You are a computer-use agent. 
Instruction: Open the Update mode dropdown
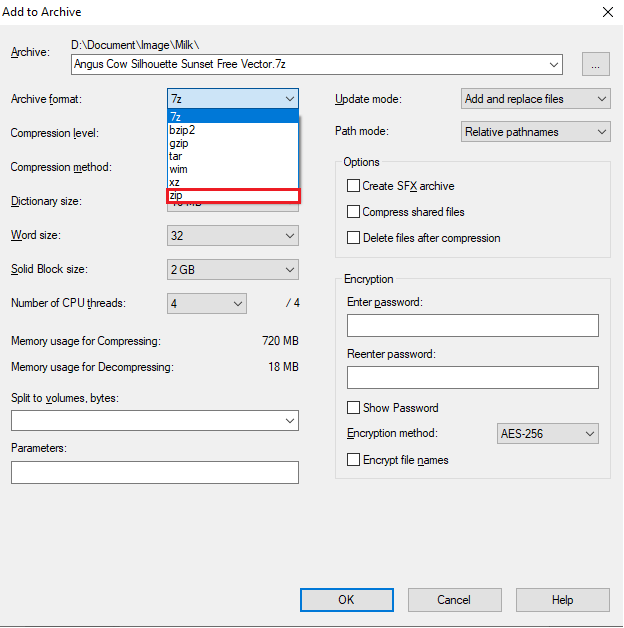tap(536, 99)
